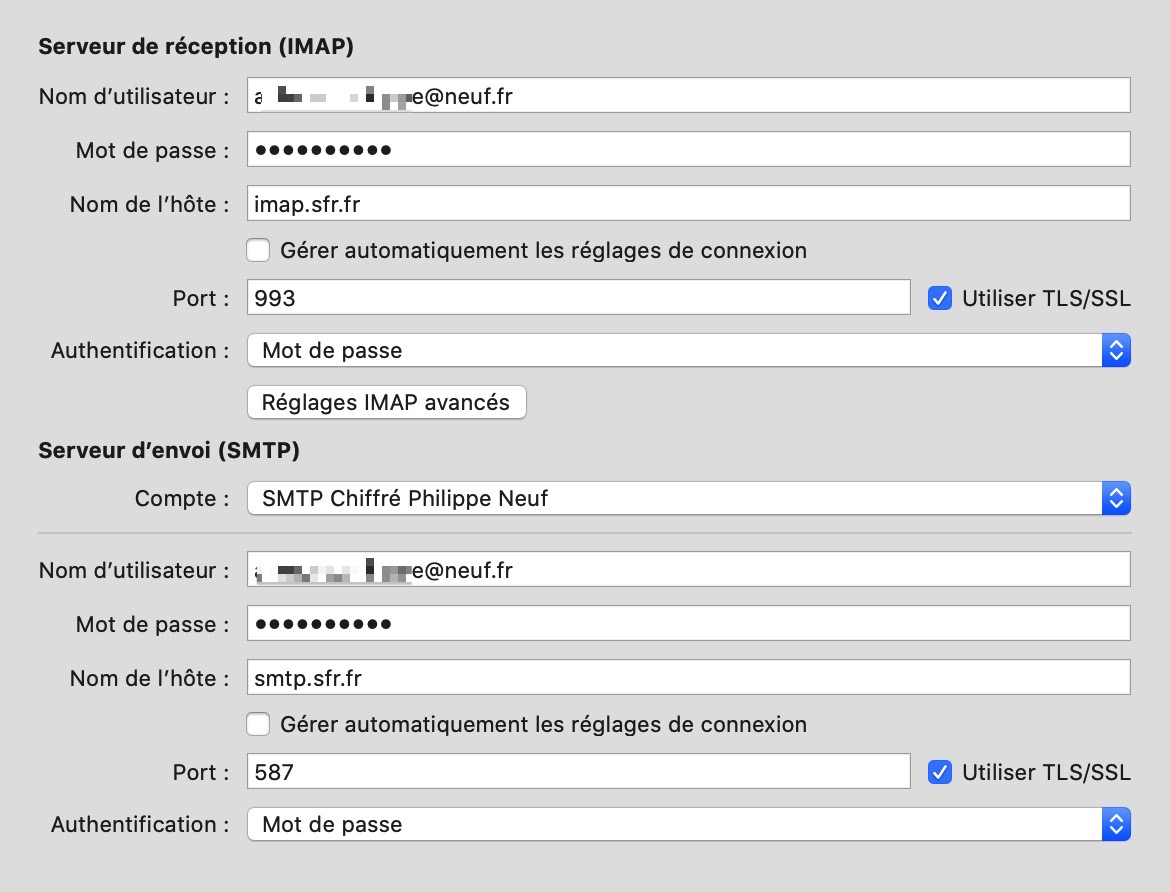Enable automatic connection settings for SMTP server

(258, 724)
